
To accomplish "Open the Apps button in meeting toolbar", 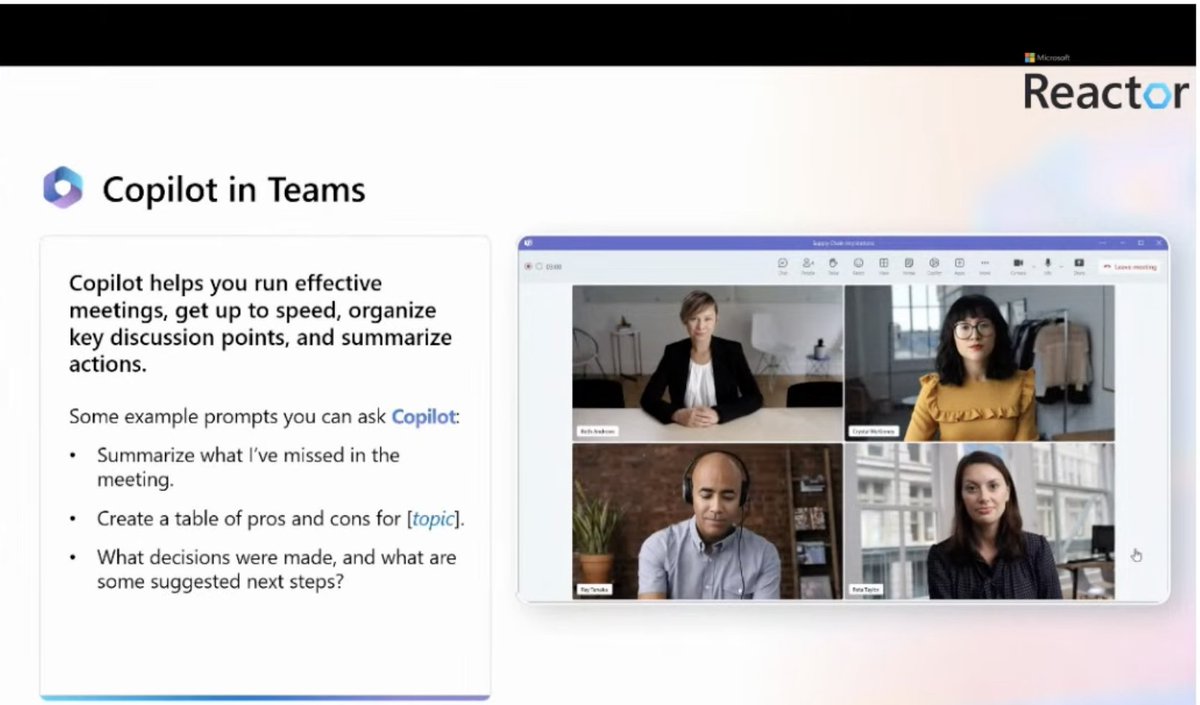I will 959,266.
